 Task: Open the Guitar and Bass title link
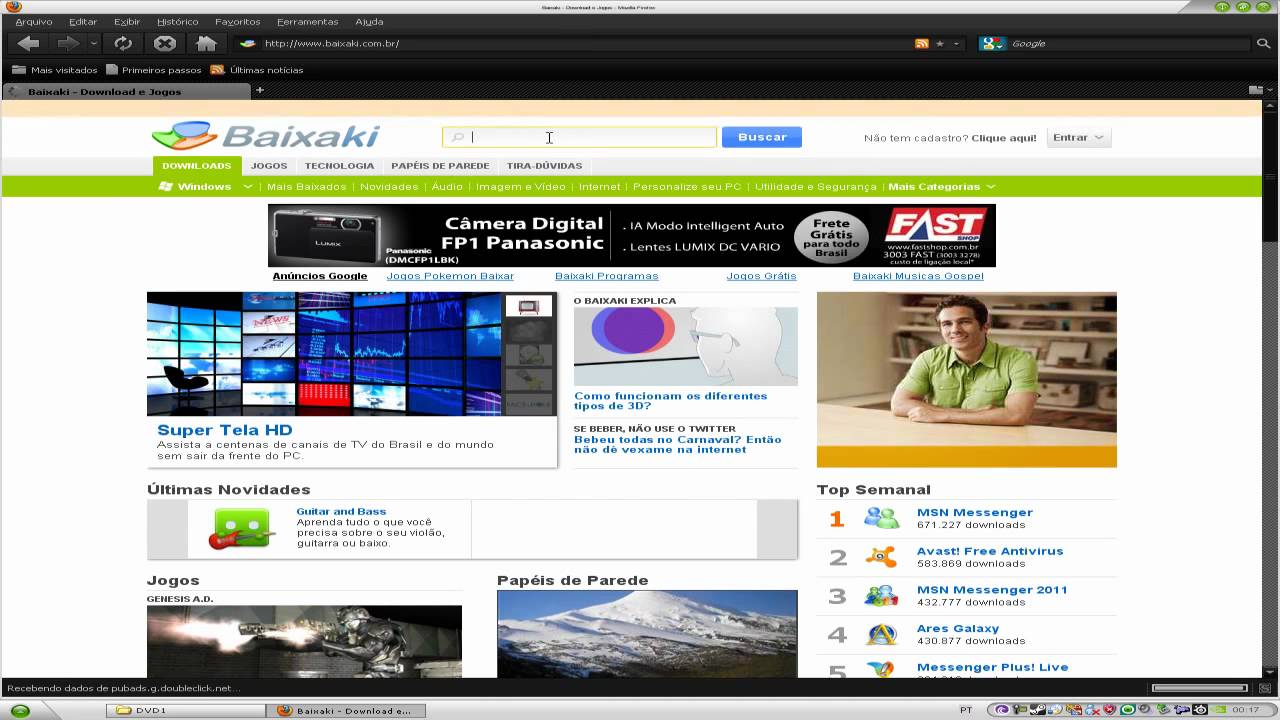341,511
